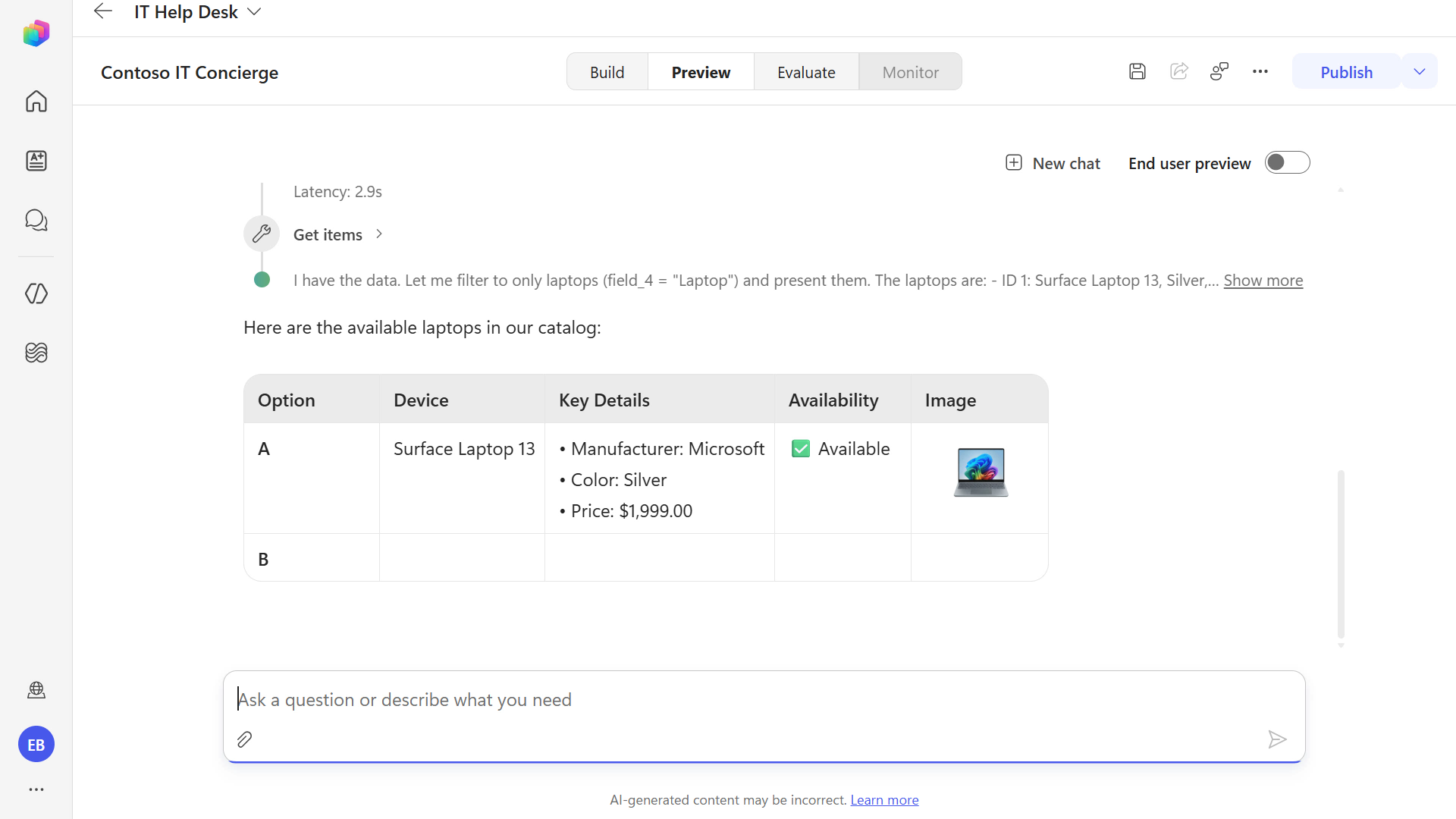This screenshot has height=819, width=1456.
Task: Click the Device column header
Action: [x=421, y=400]
